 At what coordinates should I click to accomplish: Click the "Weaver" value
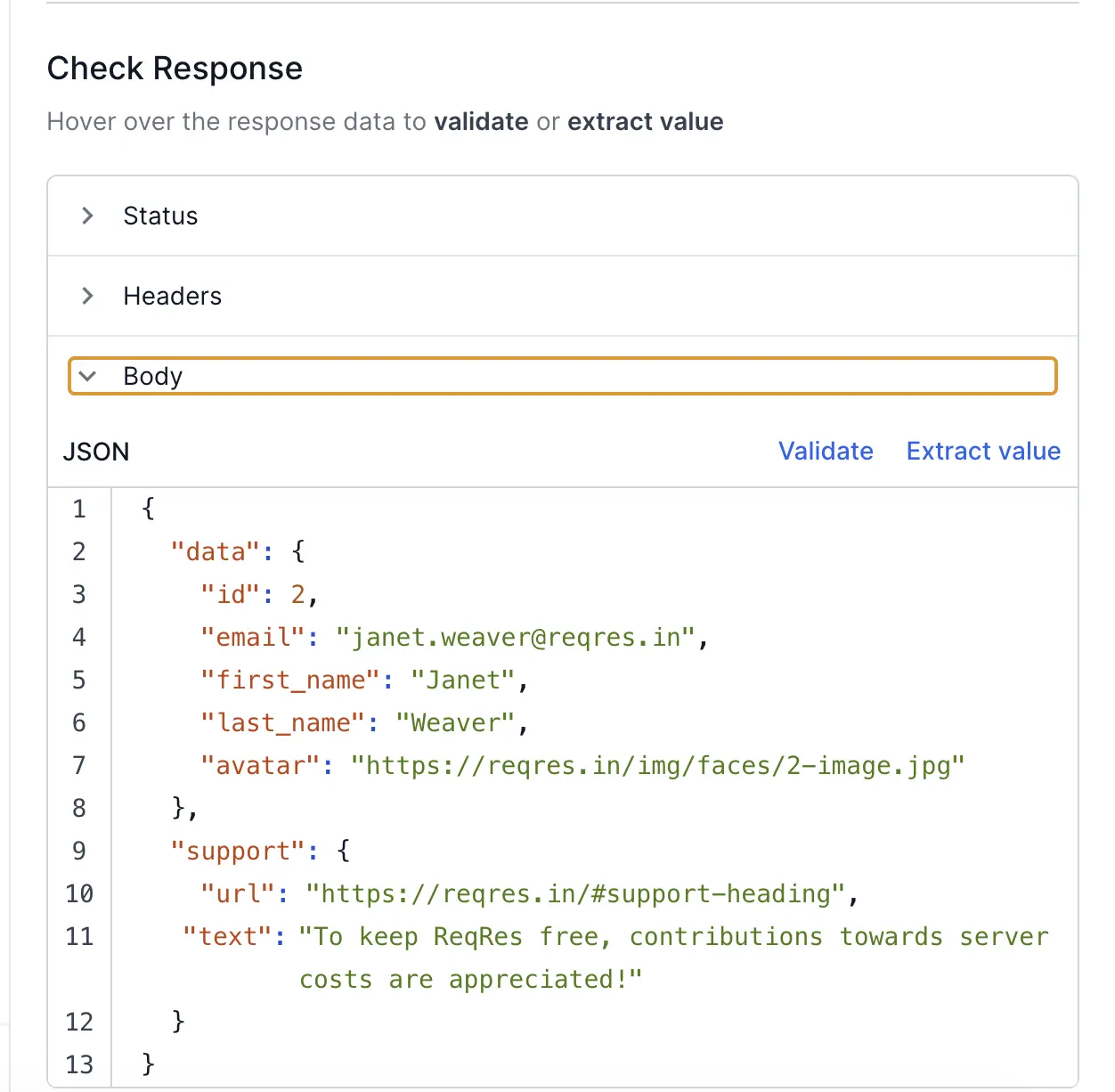click(x=455, y=723)
